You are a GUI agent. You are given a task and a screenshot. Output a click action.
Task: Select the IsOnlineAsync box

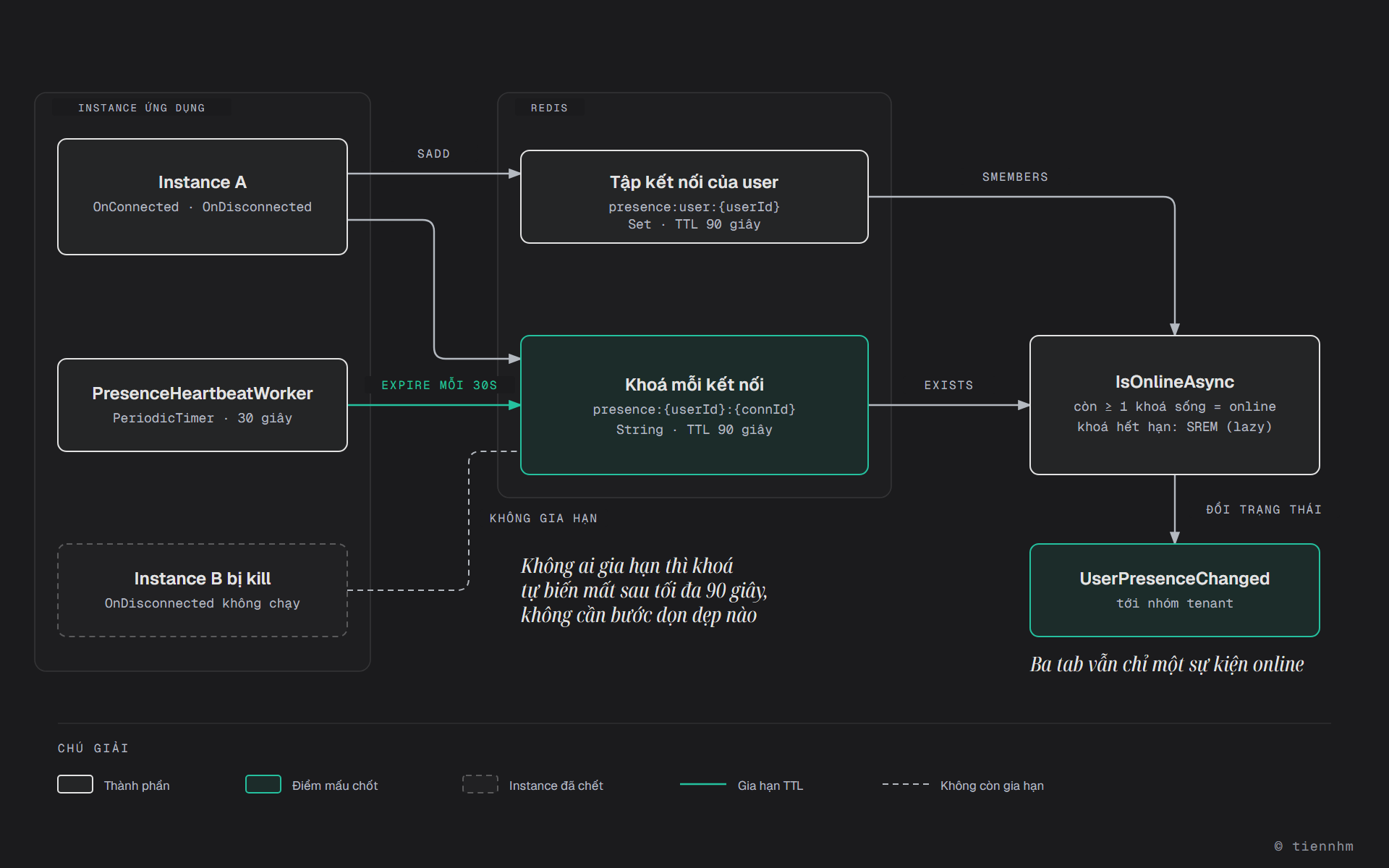1175,405
